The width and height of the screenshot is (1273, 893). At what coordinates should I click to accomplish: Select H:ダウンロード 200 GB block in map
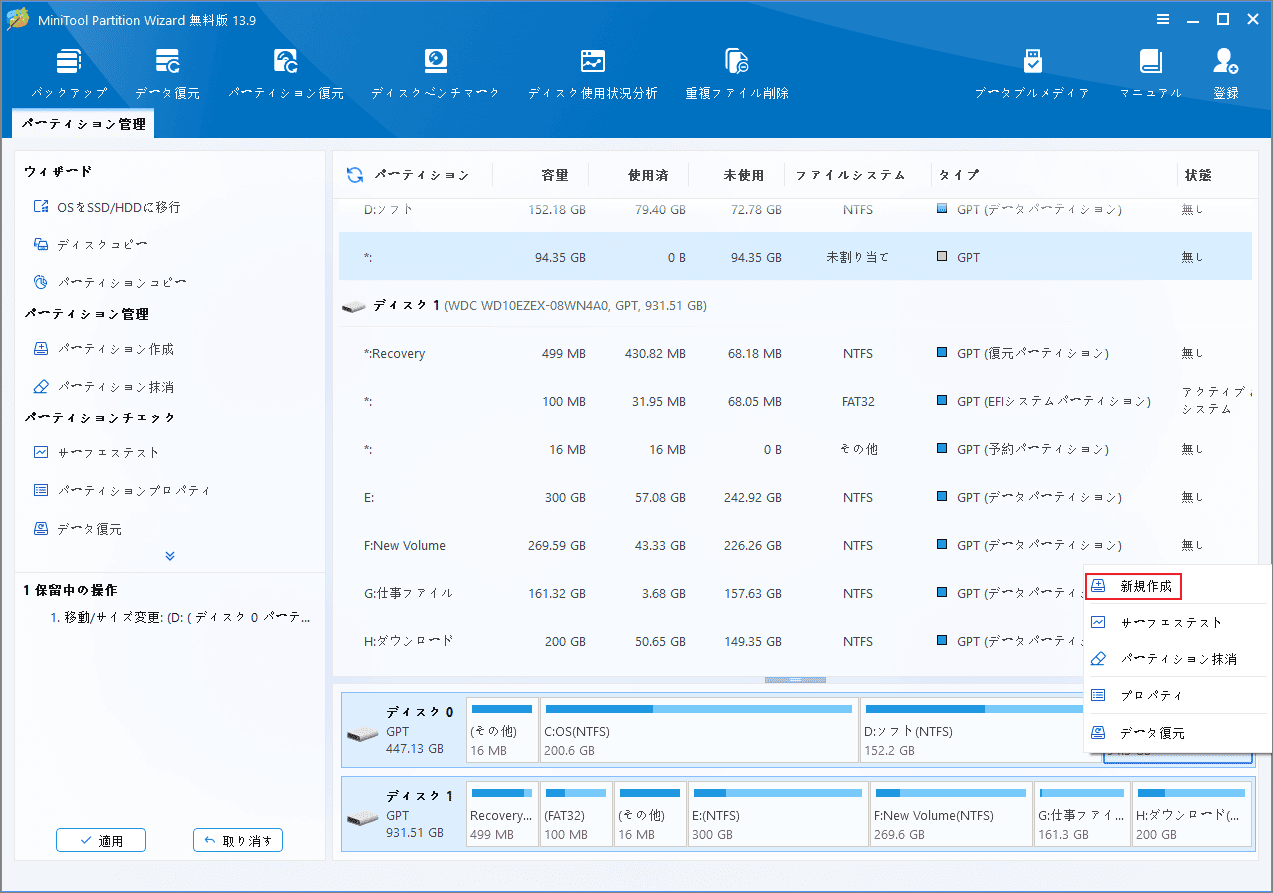coord(1192,814)
